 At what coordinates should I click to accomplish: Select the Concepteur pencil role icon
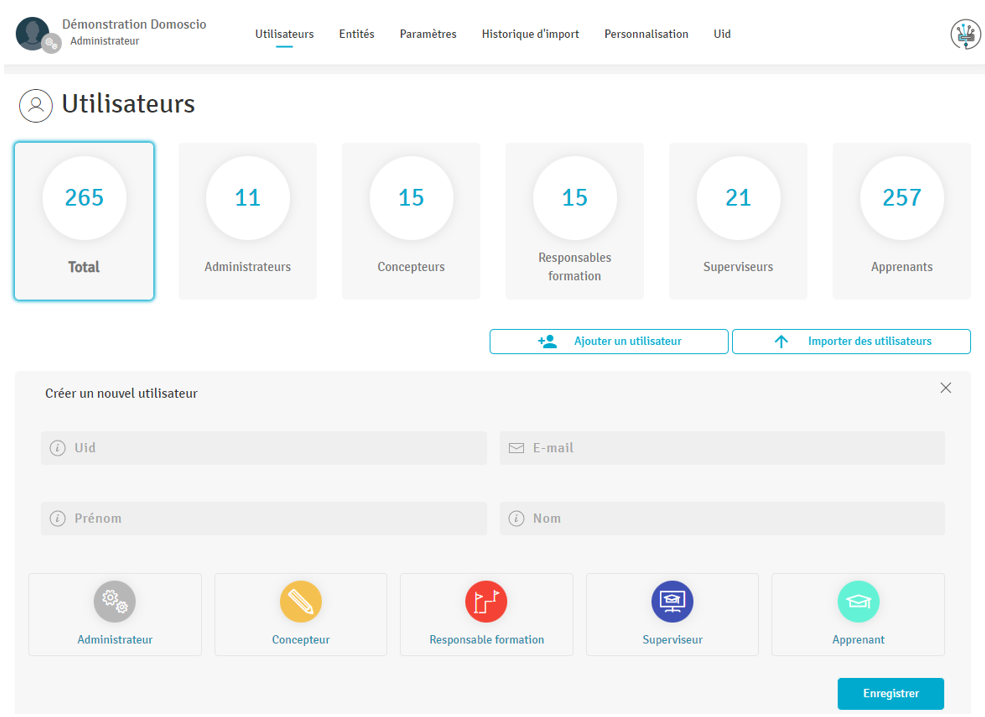(x=301, y=602)
